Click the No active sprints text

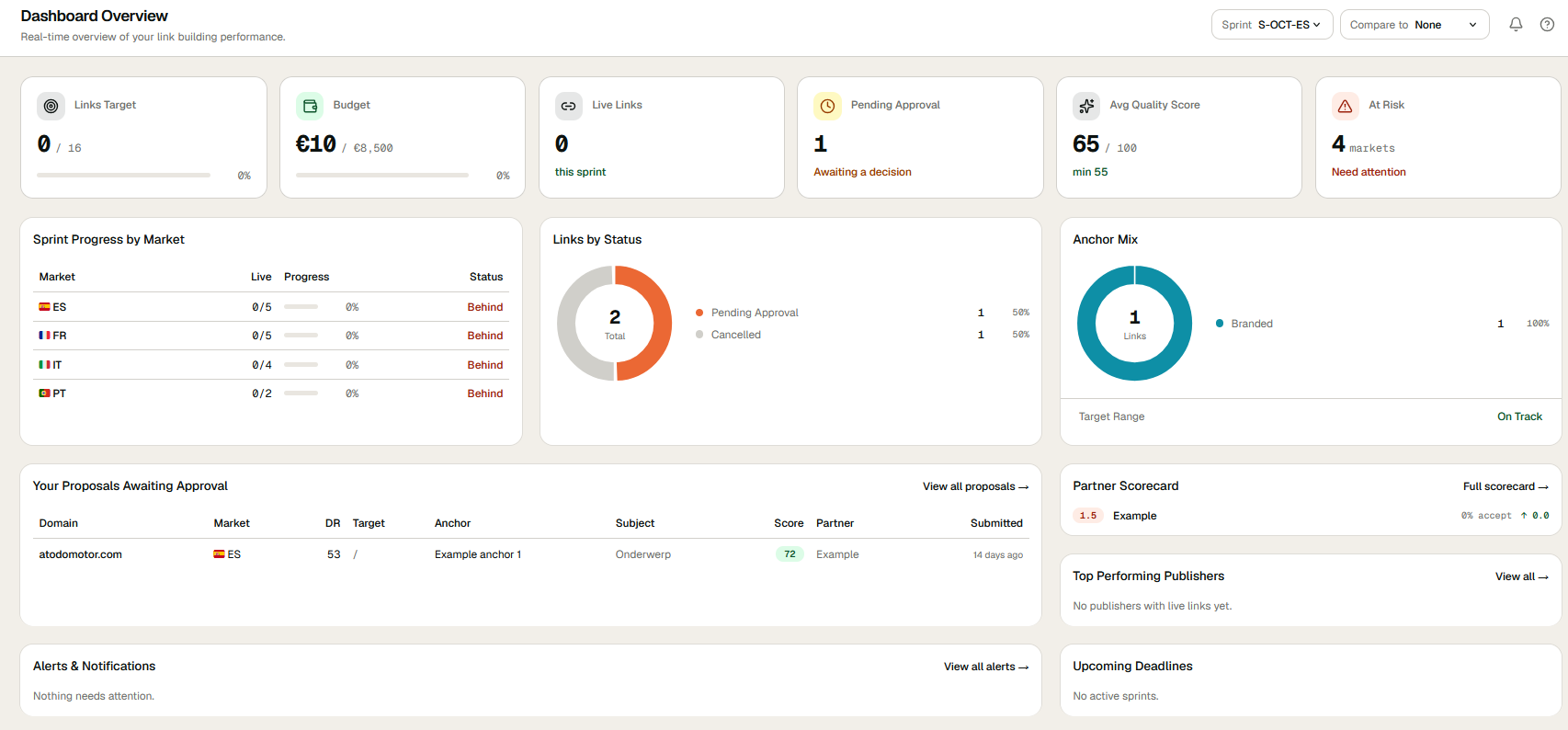click(1116, 696)
